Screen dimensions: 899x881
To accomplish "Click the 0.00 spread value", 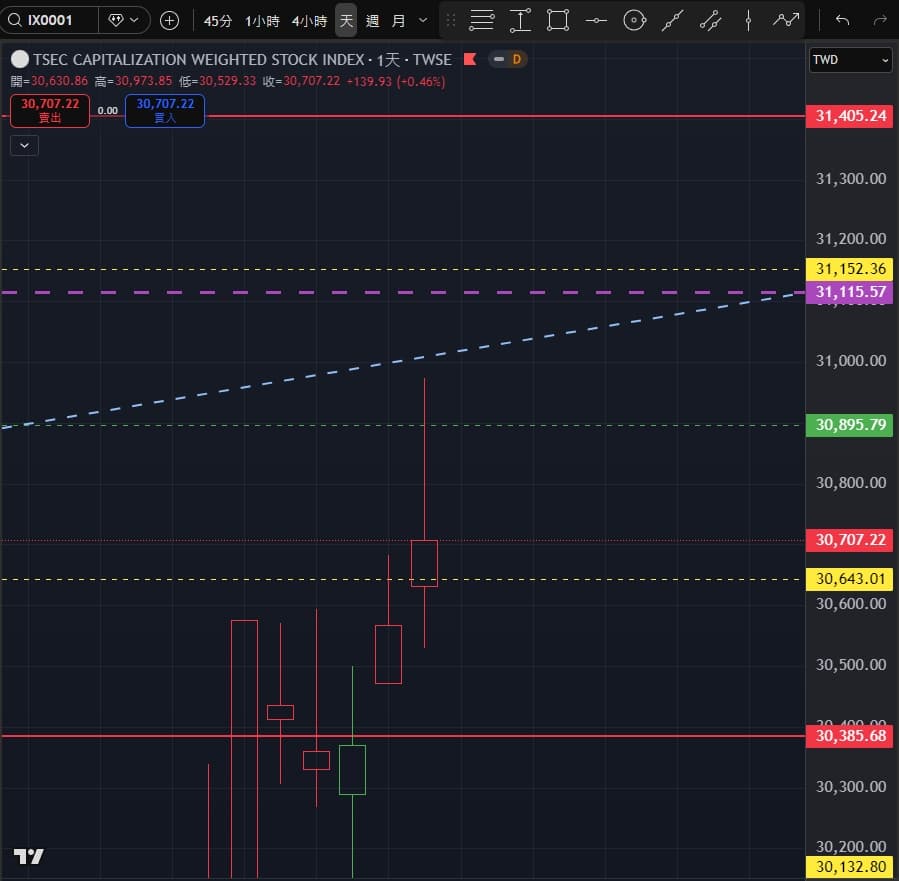I will [108, 111].
